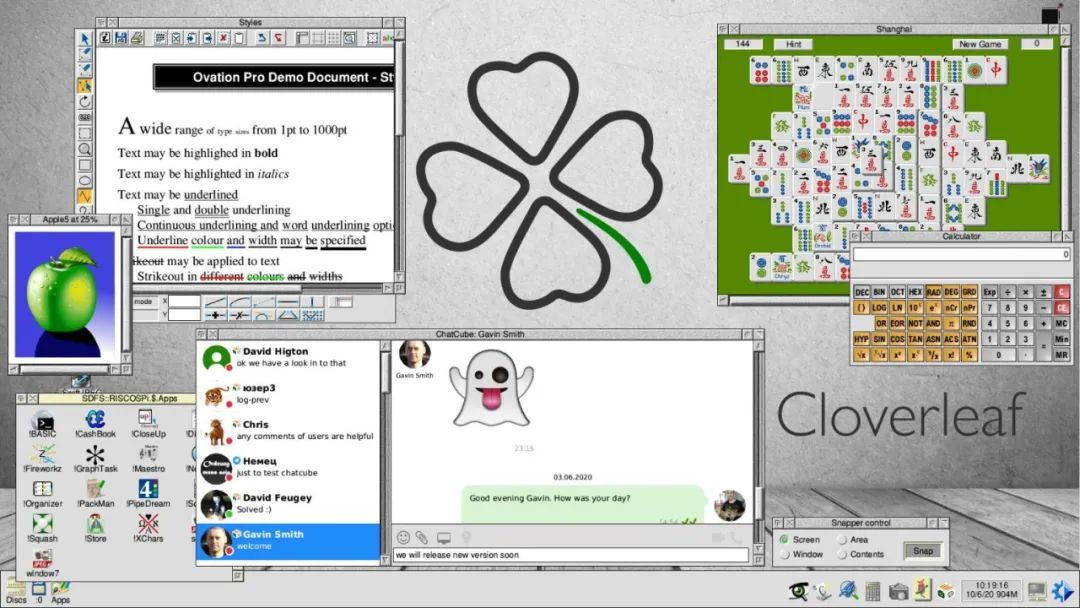
Task: Click the MR memory recall key on calculator
Action: pyautogui.click(x=1061, y=355)
